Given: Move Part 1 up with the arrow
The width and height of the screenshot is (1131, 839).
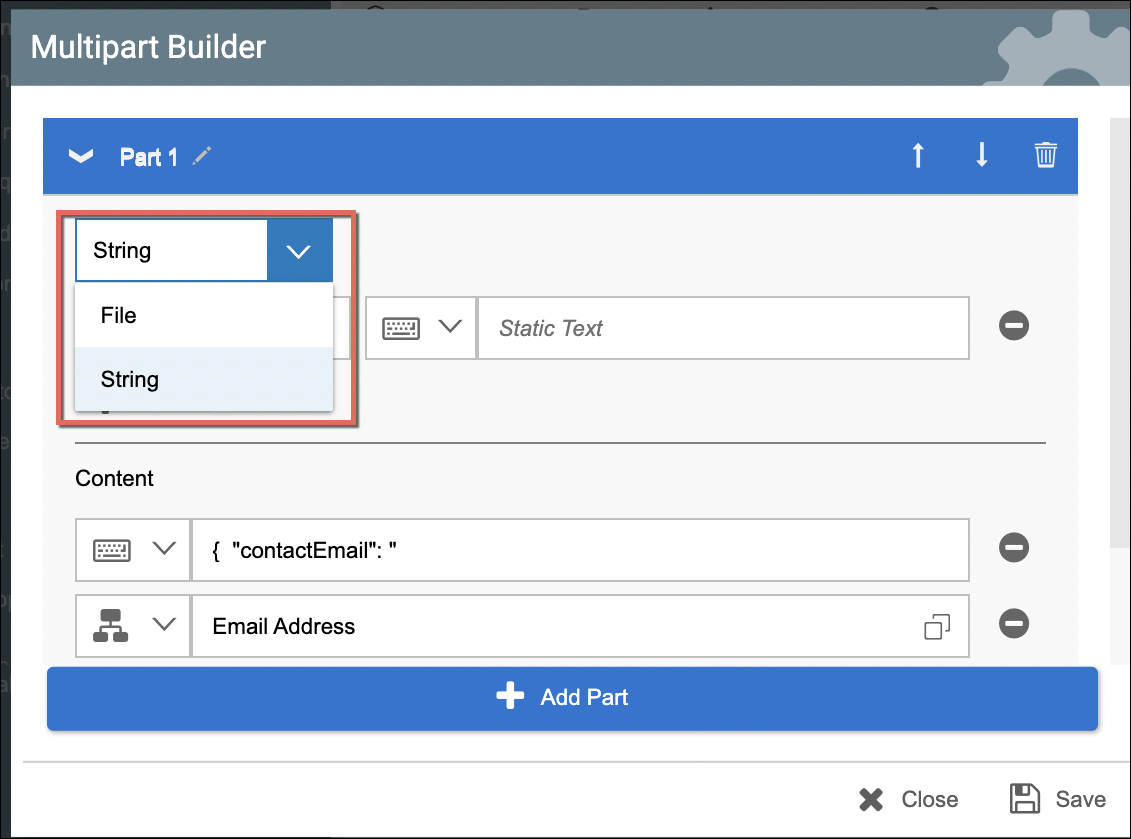Looking at the screenshot, I should (x=918, y=156).
